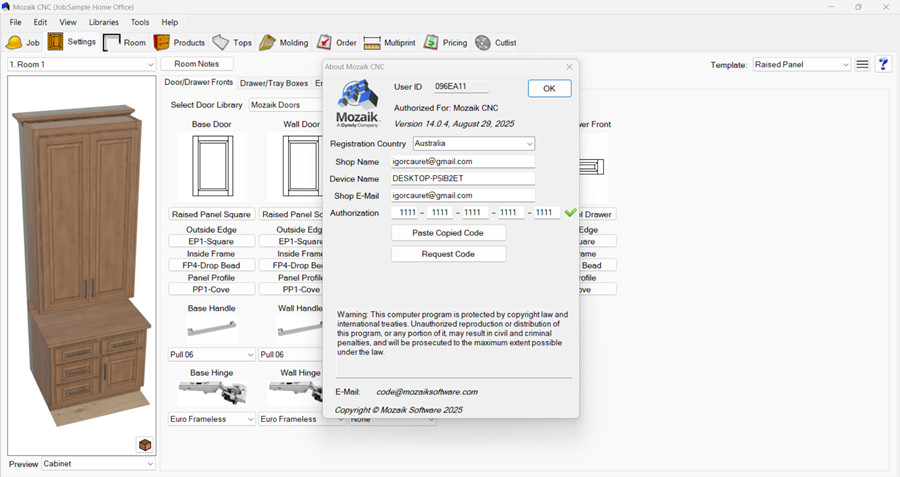Screen dimensions: 900x477
Task: Click the base door Raised Panel Square button
Action: pos(211,214)
